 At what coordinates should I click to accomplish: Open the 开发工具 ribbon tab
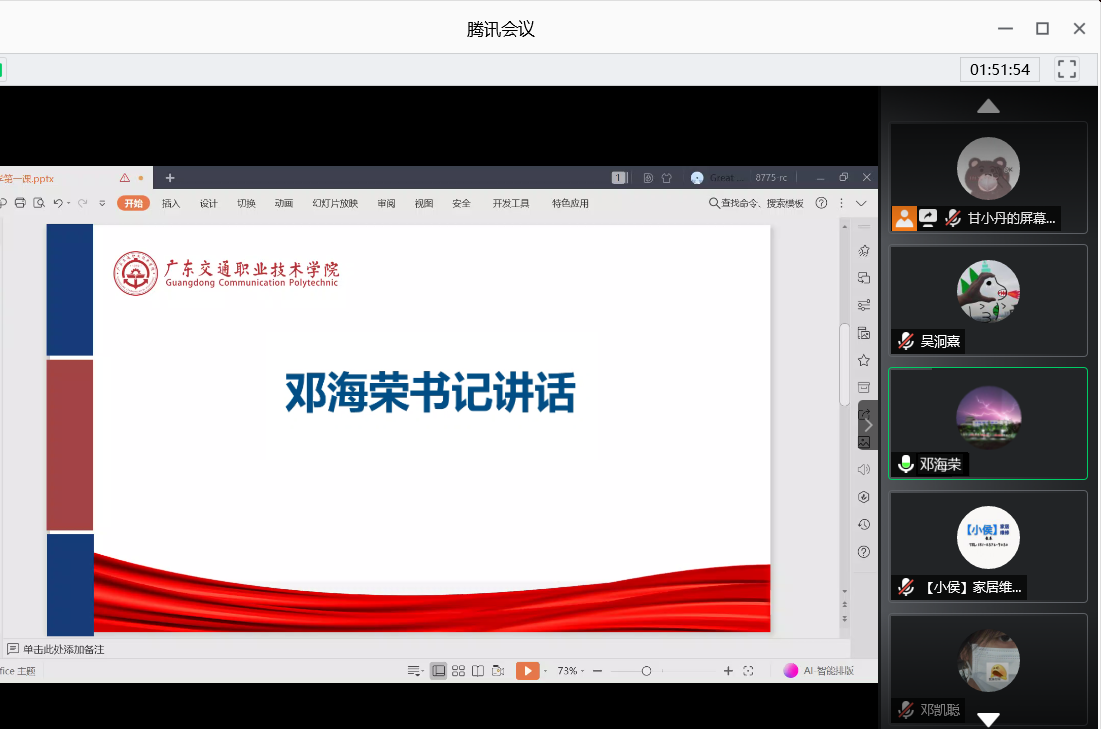click(x=510, y=203)
